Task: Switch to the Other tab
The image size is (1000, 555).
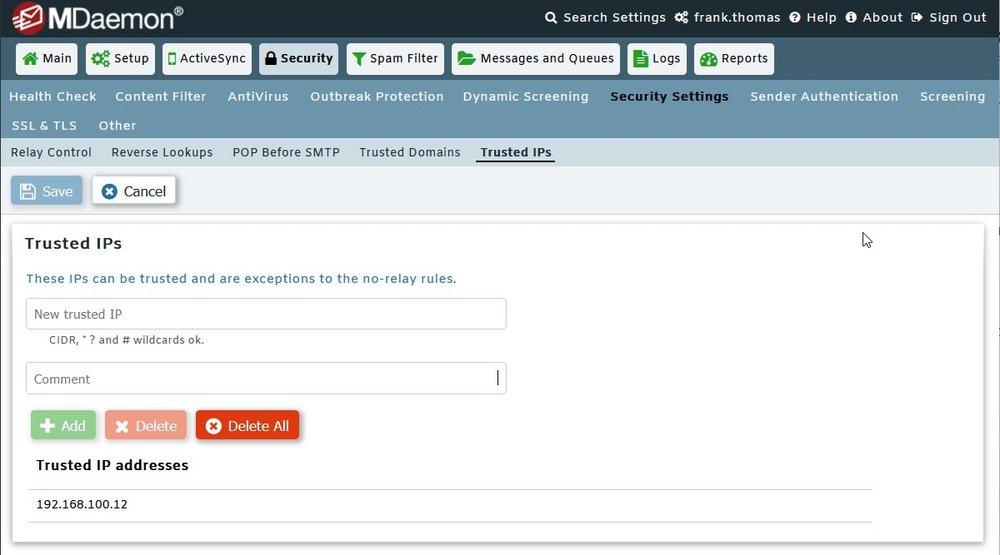Action: pyautogui.click(x=117, y=126)
